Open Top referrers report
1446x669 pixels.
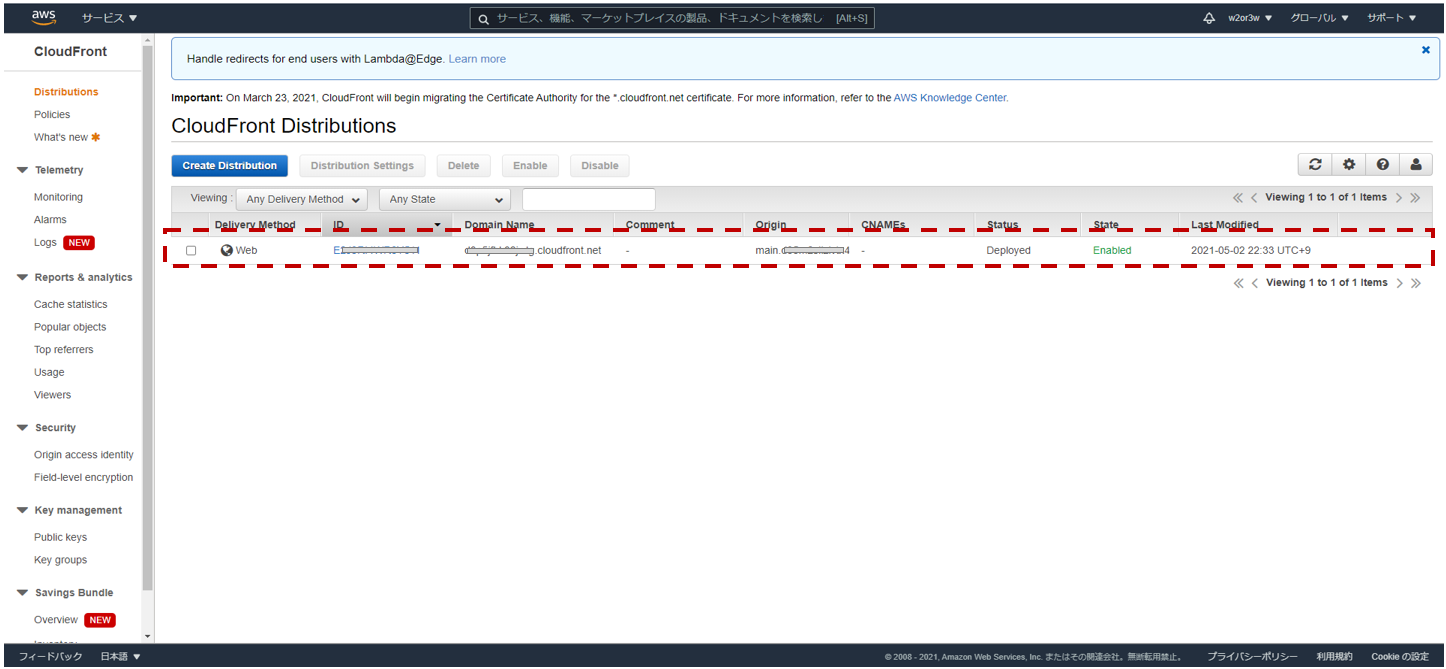pos(63,350)
